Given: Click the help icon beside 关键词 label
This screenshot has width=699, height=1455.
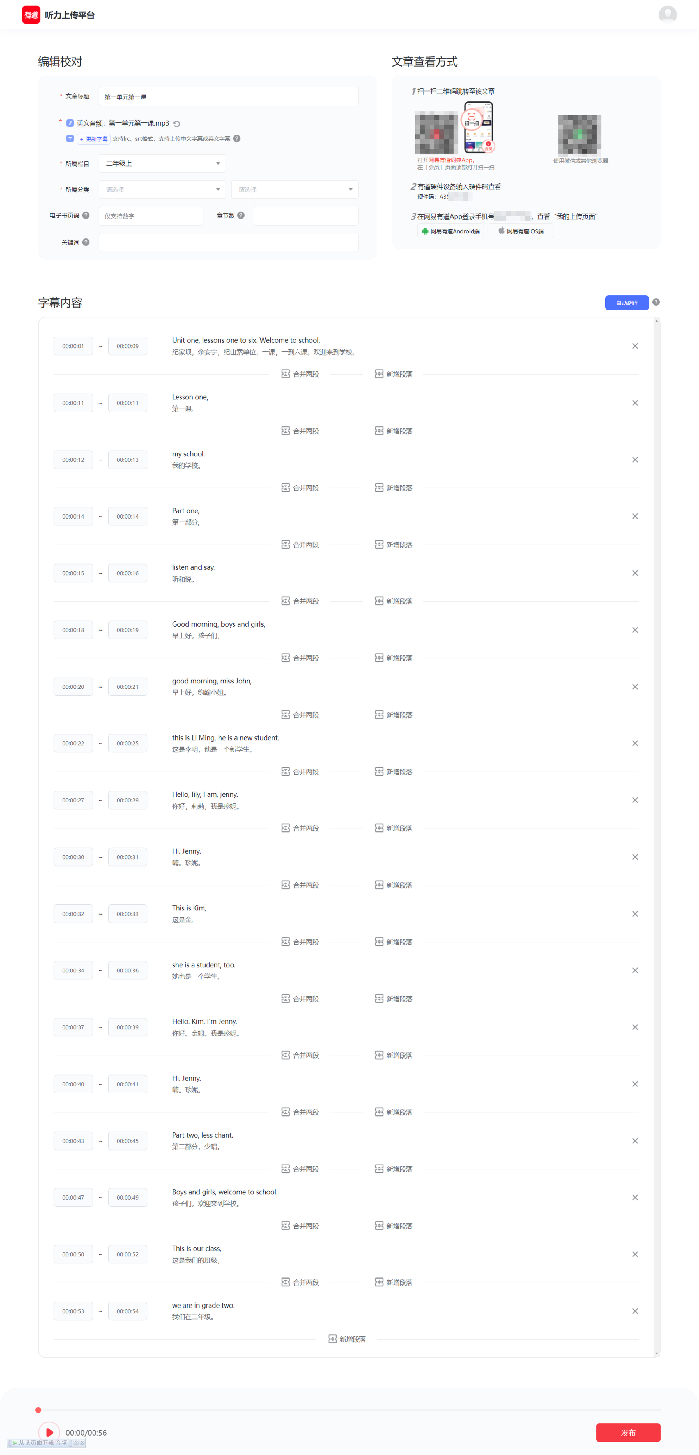Looking at the screenshot, I should click(x=86, y=242).
